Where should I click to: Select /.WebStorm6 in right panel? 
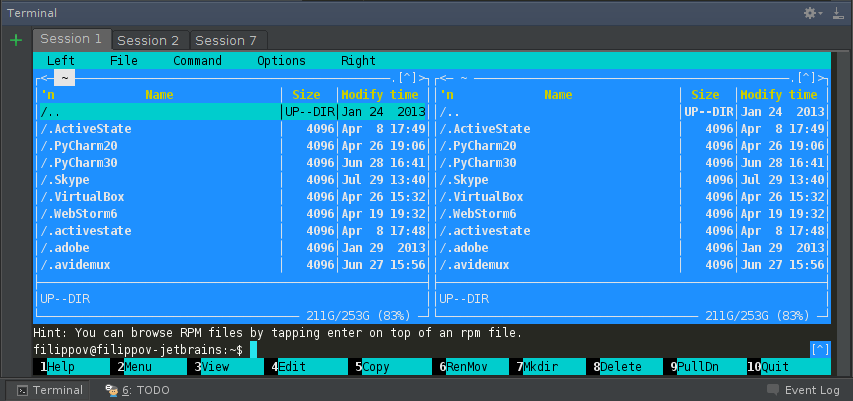pyautogui.click(x=632, y=214)
